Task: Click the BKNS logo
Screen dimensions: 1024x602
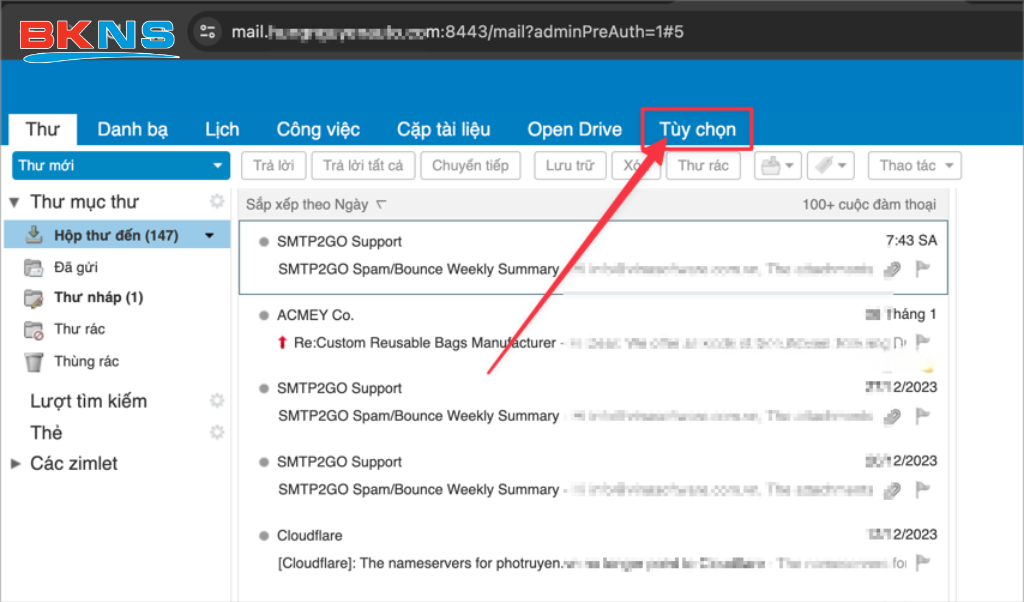Action: 97,37
